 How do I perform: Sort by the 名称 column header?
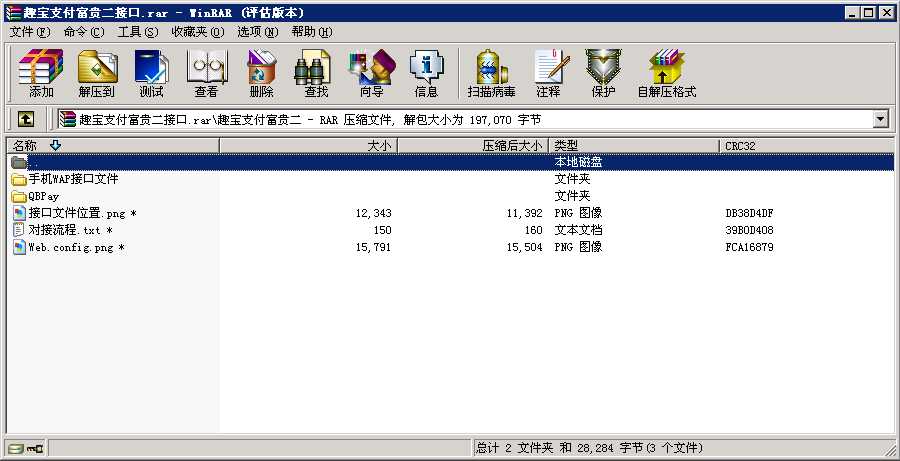[113, 146]
